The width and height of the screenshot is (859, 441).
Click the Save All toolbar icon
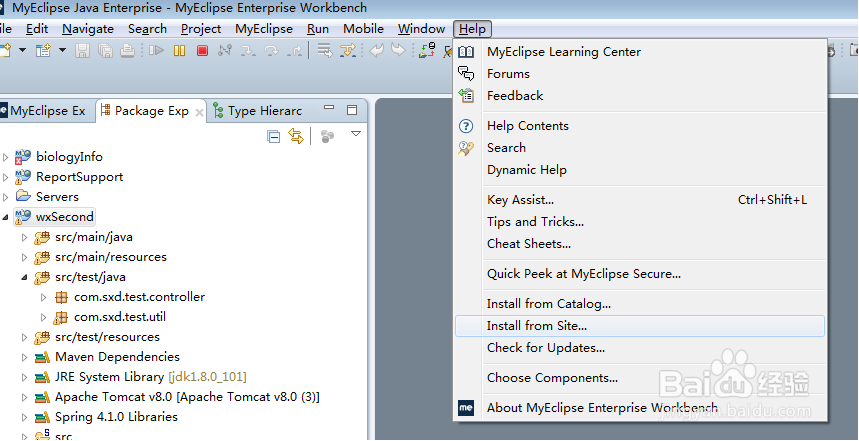point(105,51)
